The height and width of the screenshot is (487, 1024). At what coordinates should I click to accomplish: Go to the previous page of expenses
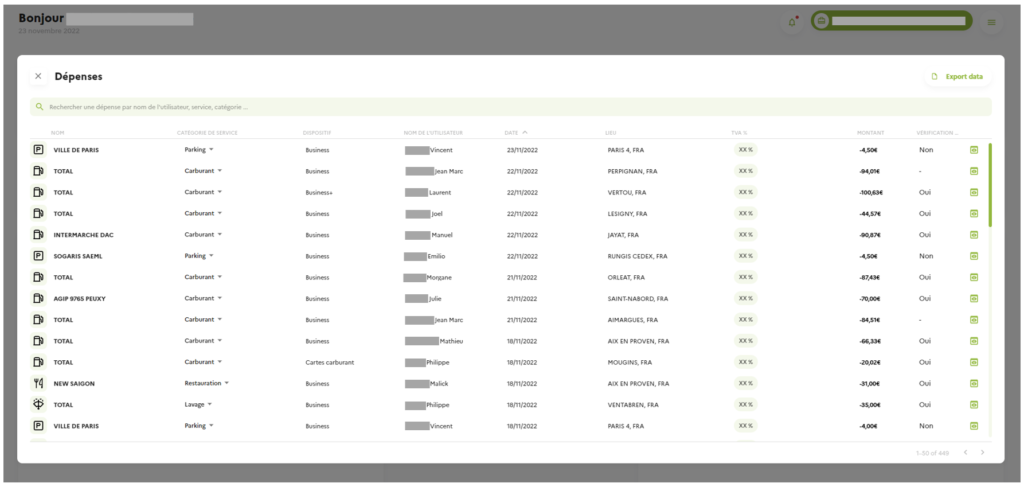pyautogui.click(x=965, y=452)
